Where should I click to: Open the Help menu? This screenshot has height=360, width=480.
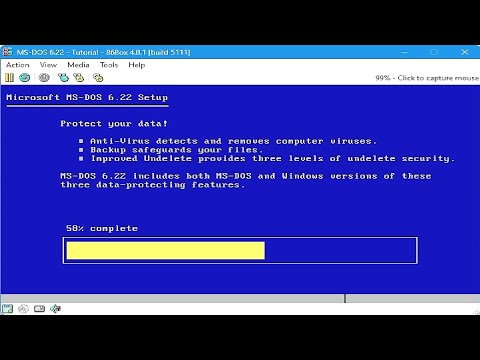pyautogui.click(x=137, y=65)
